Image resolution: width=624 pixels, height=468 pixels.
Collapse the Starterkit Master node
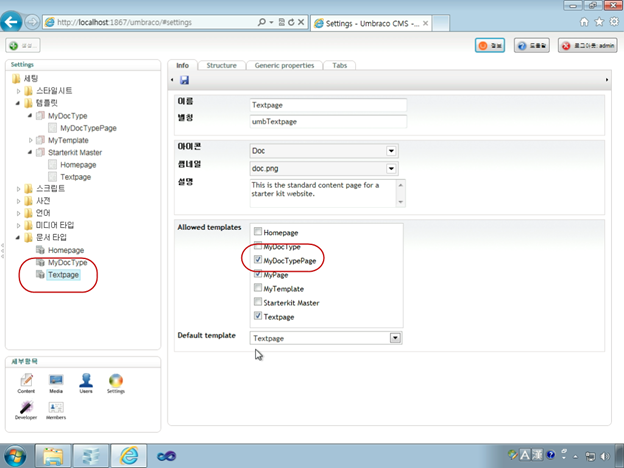[x=30, y=152]
